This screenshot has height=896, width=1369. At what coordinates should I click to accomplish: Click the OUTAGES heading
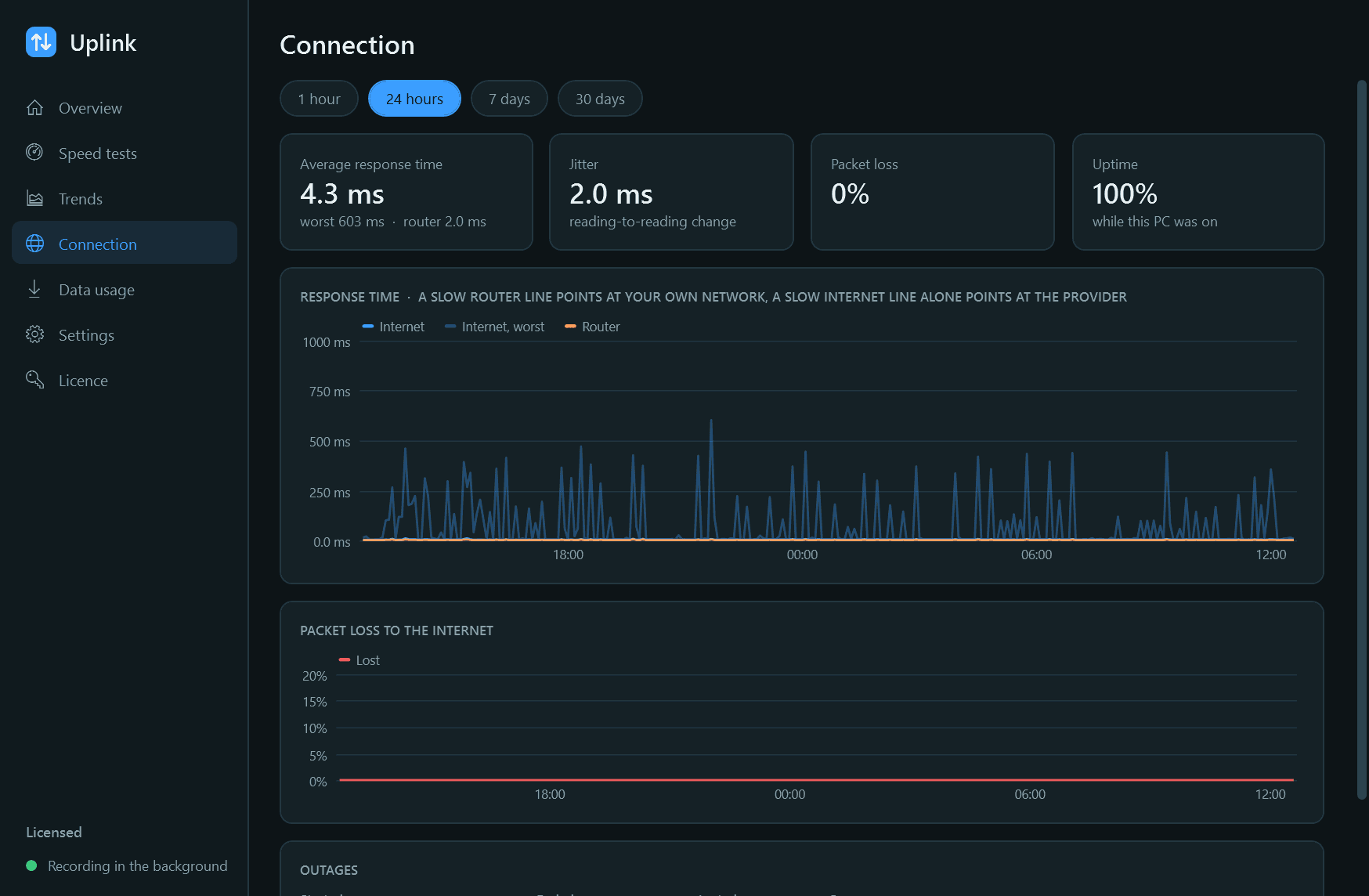329,870
